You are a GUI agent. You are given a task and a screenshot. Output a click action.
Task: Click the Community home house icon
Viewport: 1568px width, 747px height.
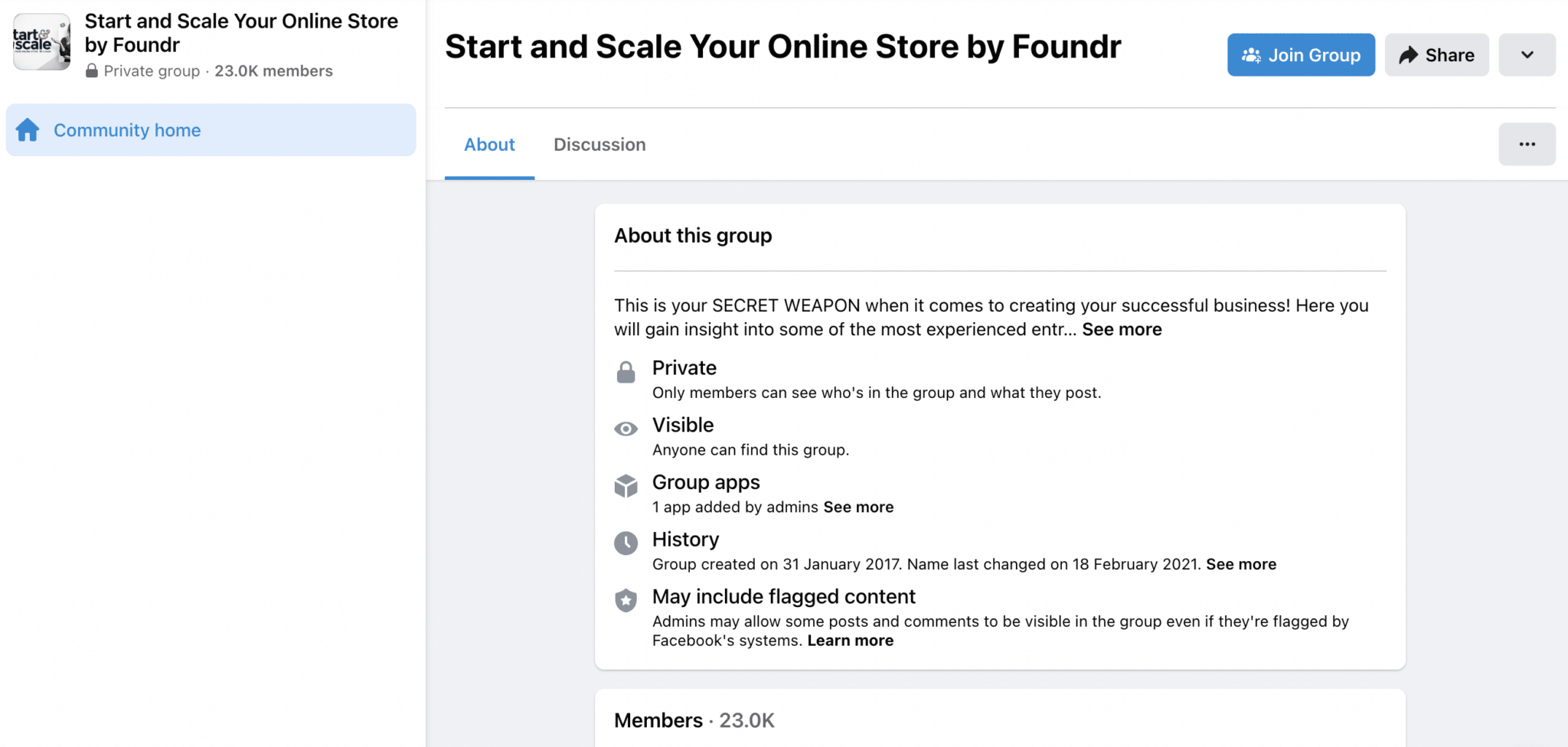coord(28,130)
